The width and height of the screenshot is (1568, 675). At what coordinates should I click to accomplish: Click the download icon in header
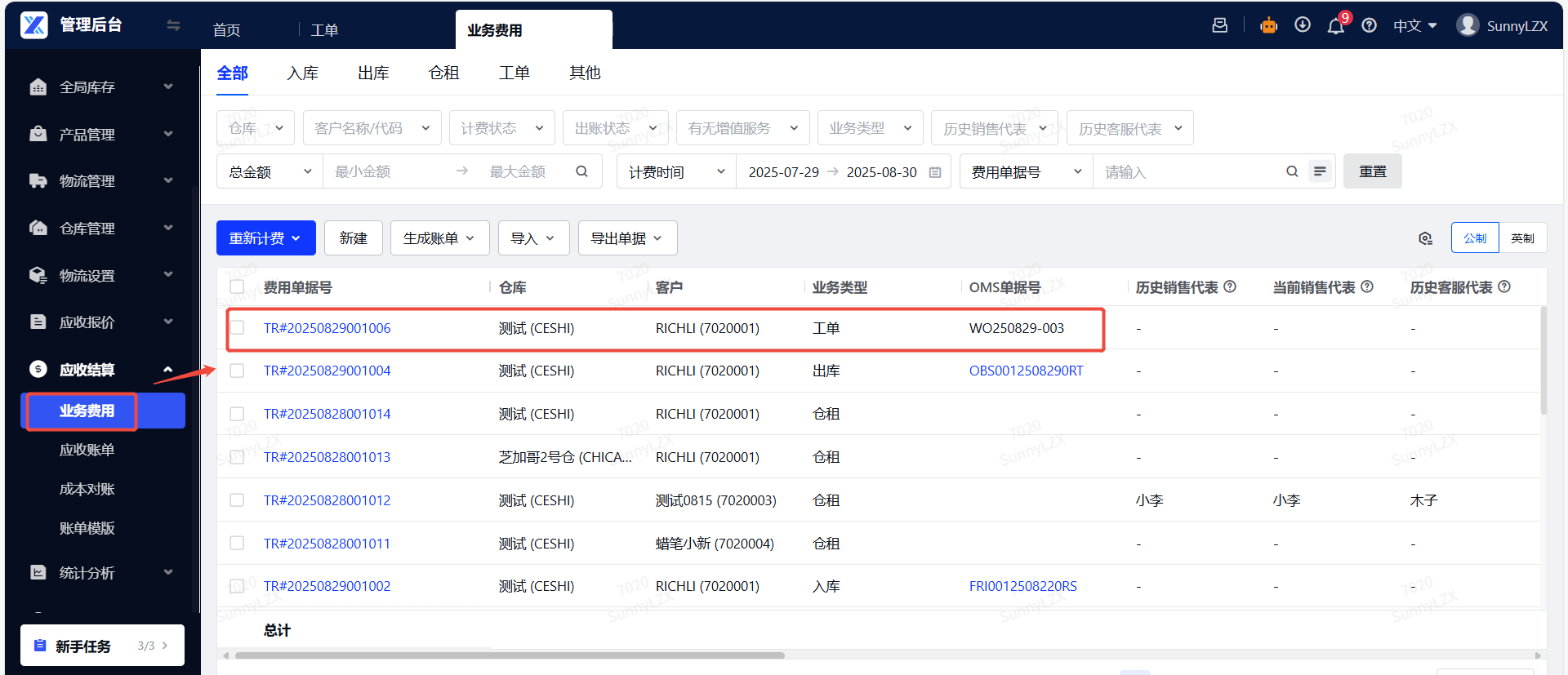1303,25
